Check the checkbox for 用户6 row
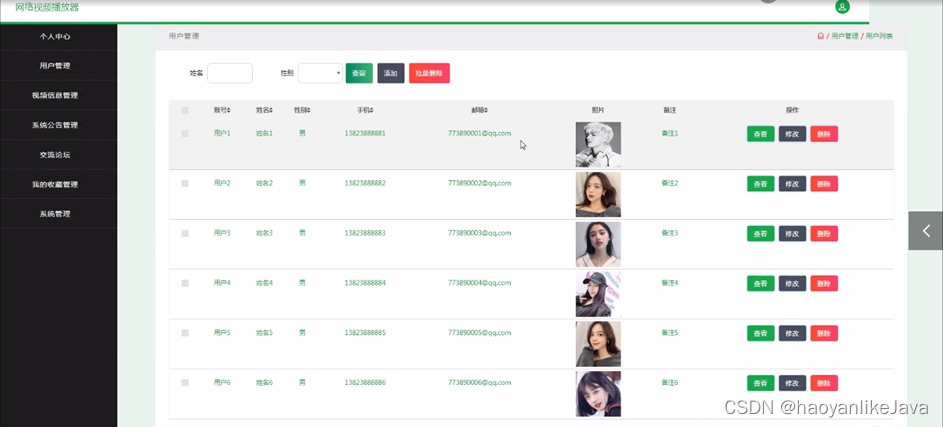The height and width of the screenshot is (427, 943). click(x=185, y=383)
